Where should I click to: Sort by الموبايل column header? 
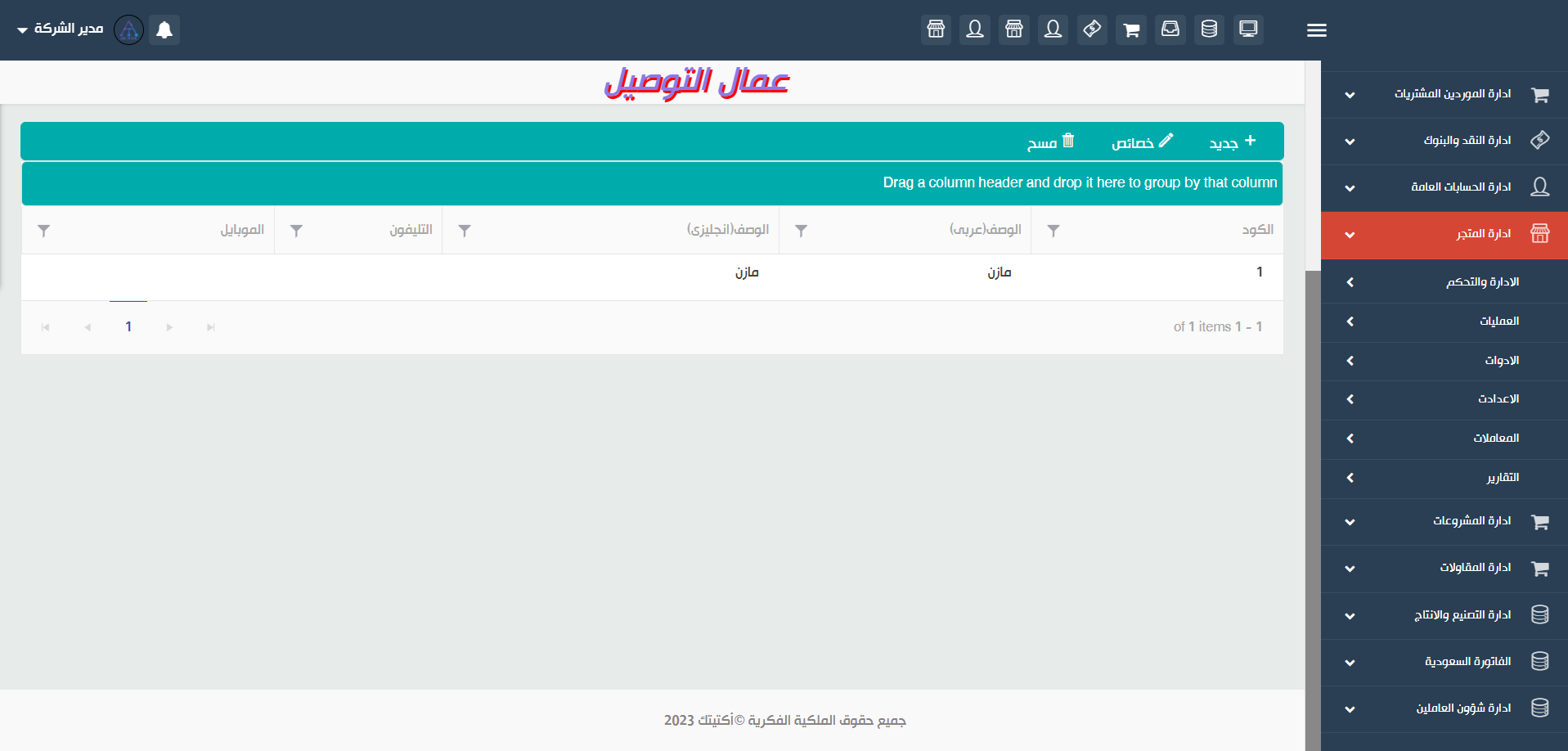click(x=242, y=230)
